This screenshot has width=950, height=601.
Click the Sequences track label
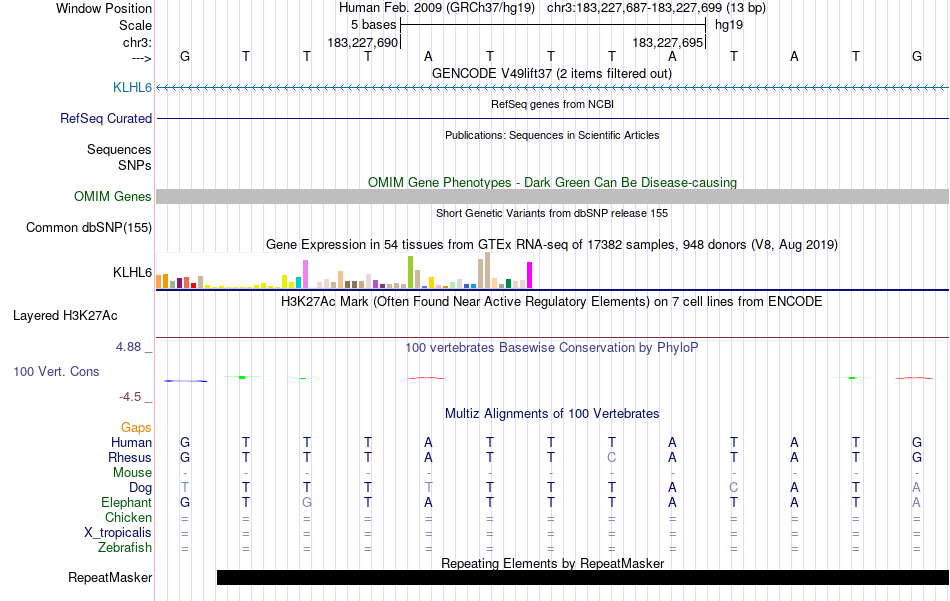tap(119, 149)
